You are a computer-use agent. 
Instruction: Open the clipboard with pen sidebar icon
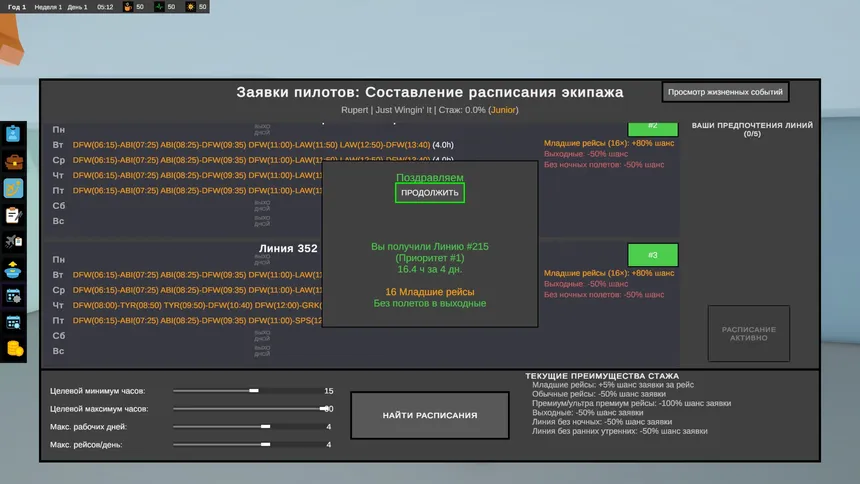[x=13, y=215]
